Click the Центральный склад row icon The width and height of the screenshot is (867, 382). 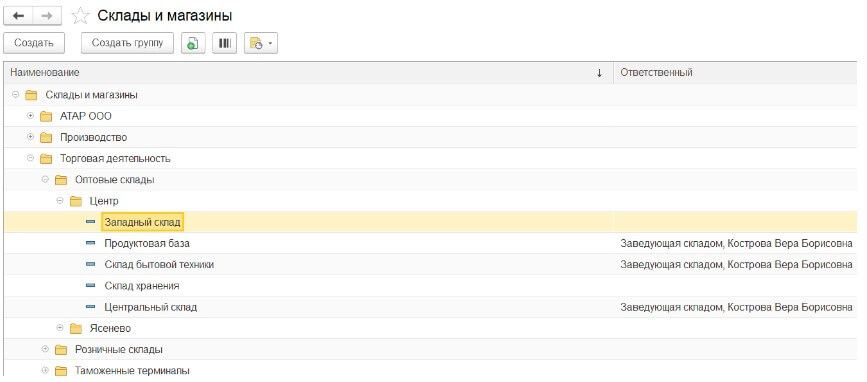tap(90, 307)
